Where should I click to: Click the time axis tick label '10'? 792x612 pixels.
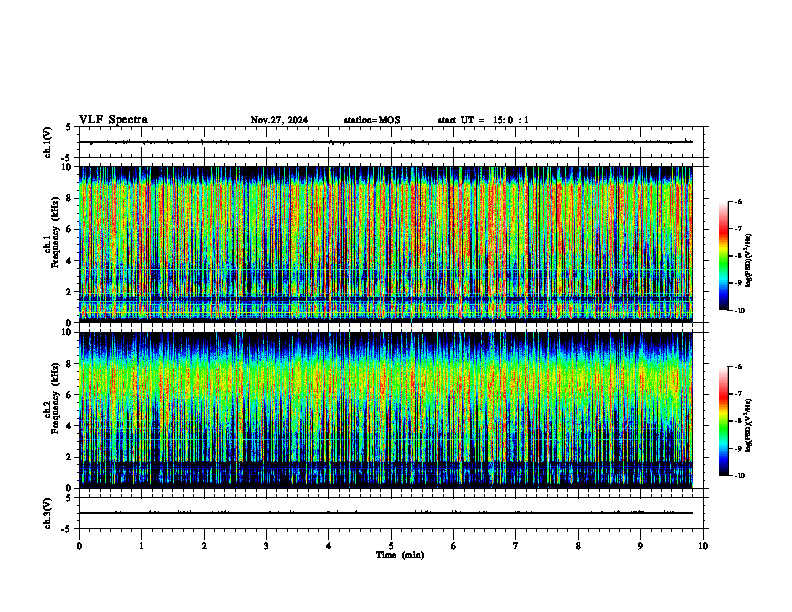tap(703, 546)
